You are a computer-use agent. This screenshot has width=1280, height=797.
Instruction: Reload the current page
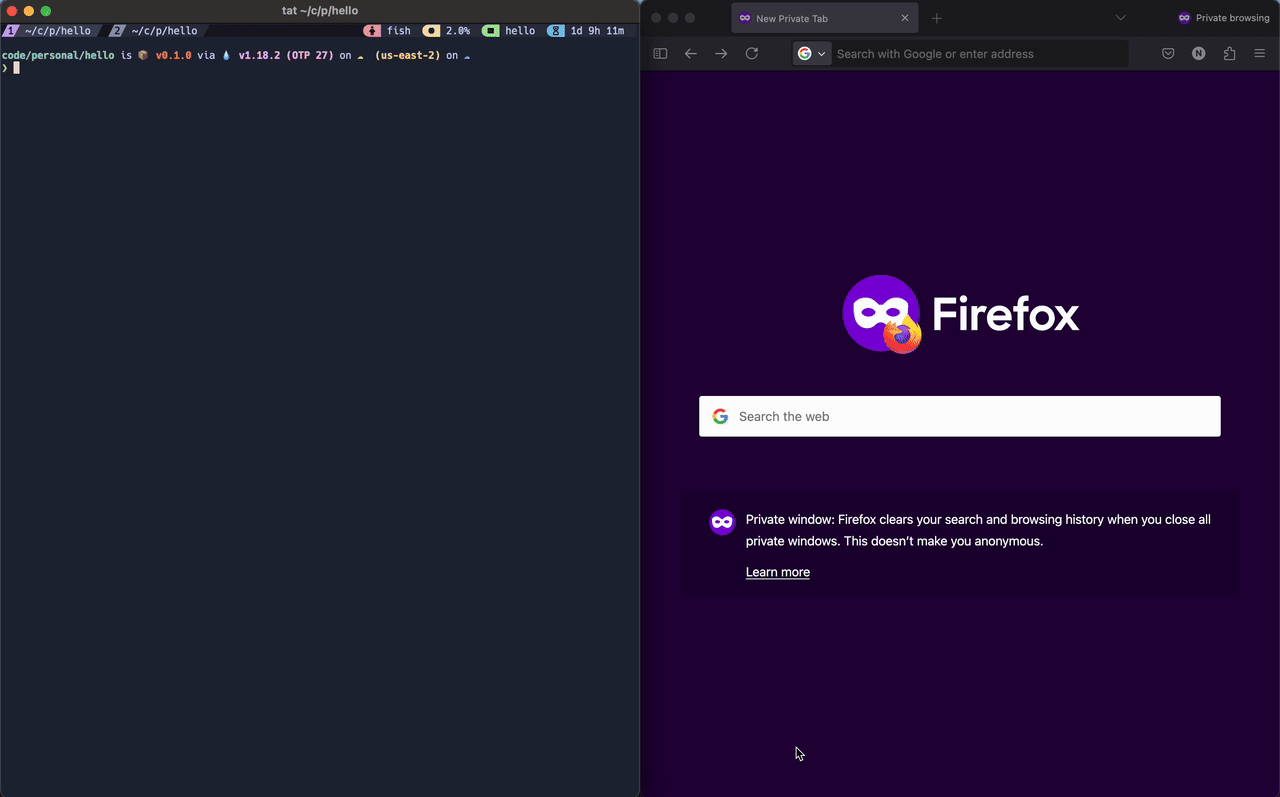point(752,53)
